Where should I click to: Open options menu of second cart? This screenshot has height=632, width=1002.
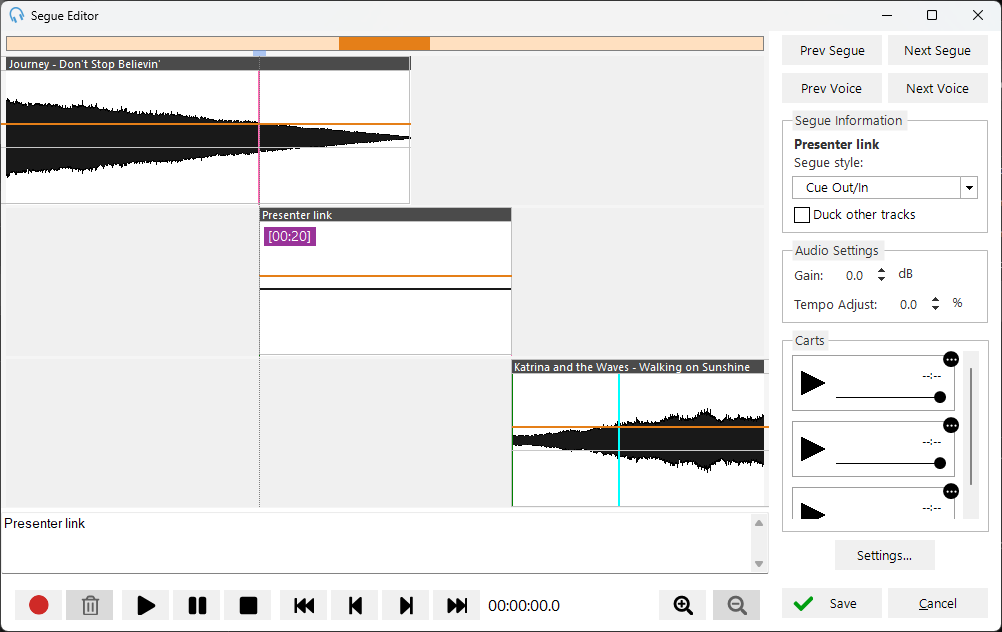coord(951,426)
